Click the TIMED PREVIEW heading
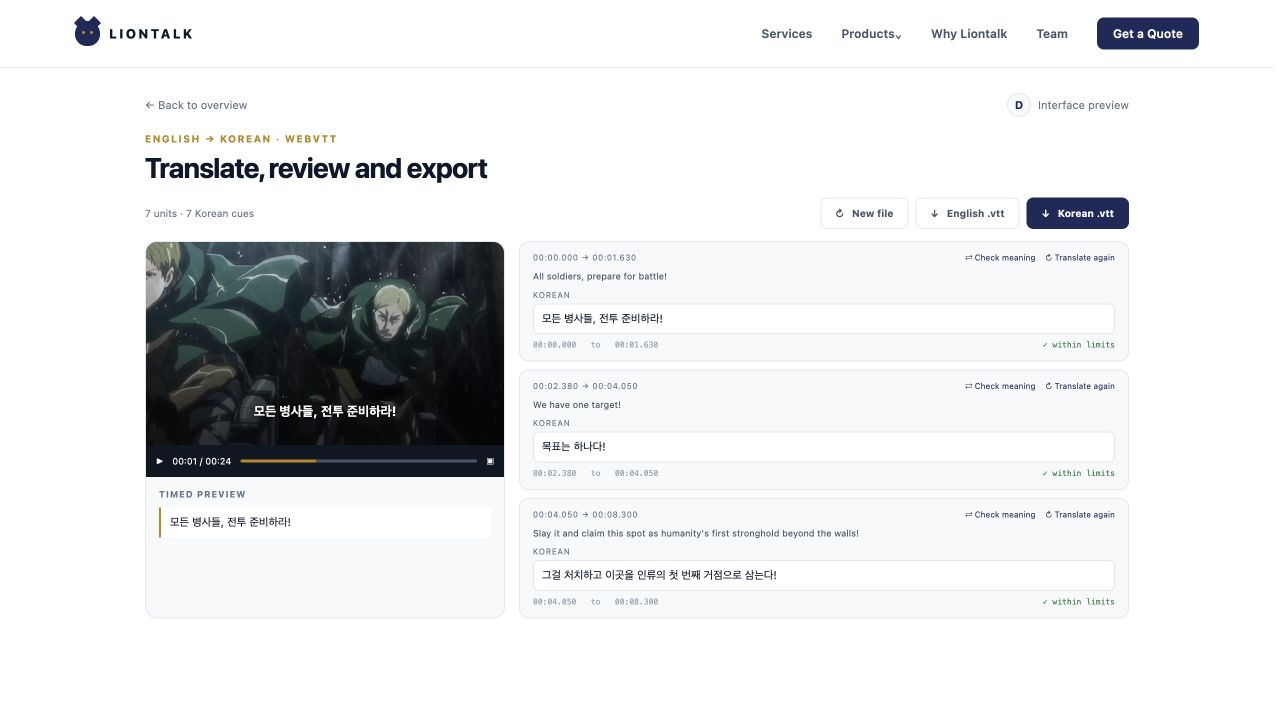Screen dimensions: 1280x720 point(202,494)
